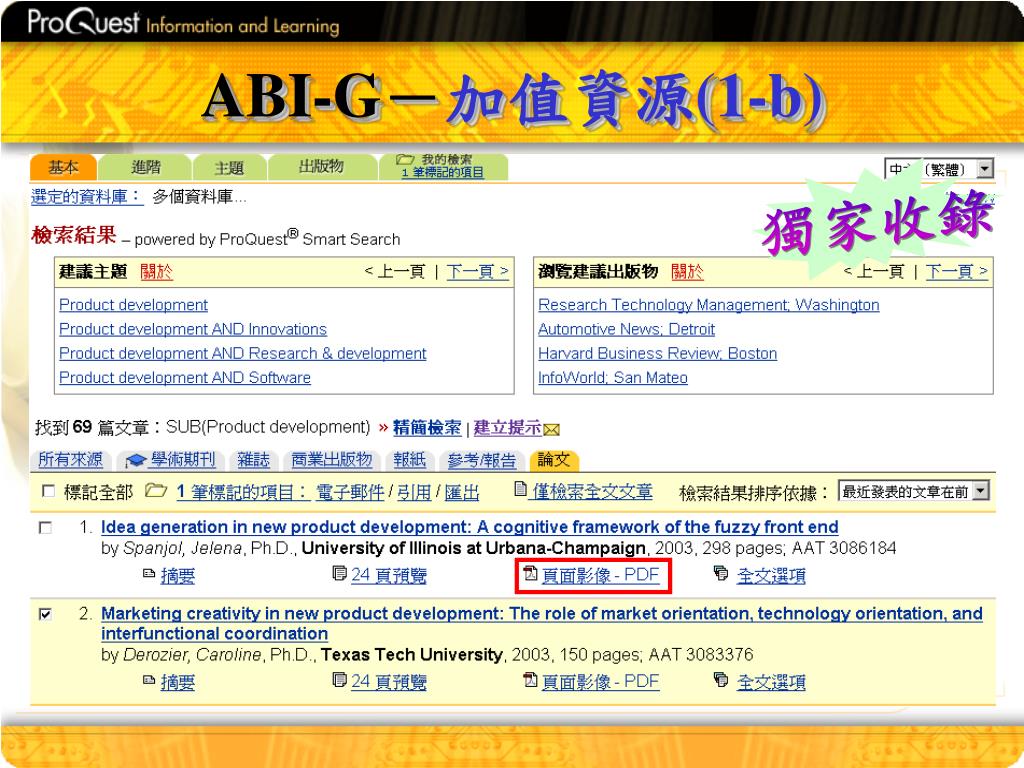Open Research Technology Management; Washington link
Viewport: 1024px width, 768px height.
[709, 305]
